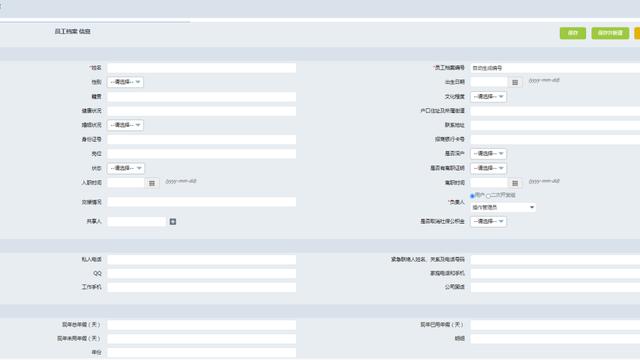Click the 员工档案编号 input field
This screenshot has height=360, width=640.
pos(555,68)
